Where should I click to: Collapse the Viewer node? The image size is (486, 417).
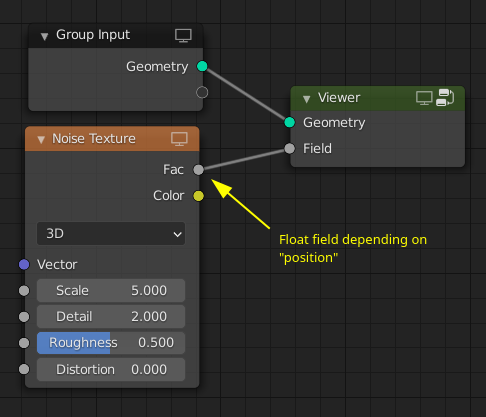(x=307, y=99)
